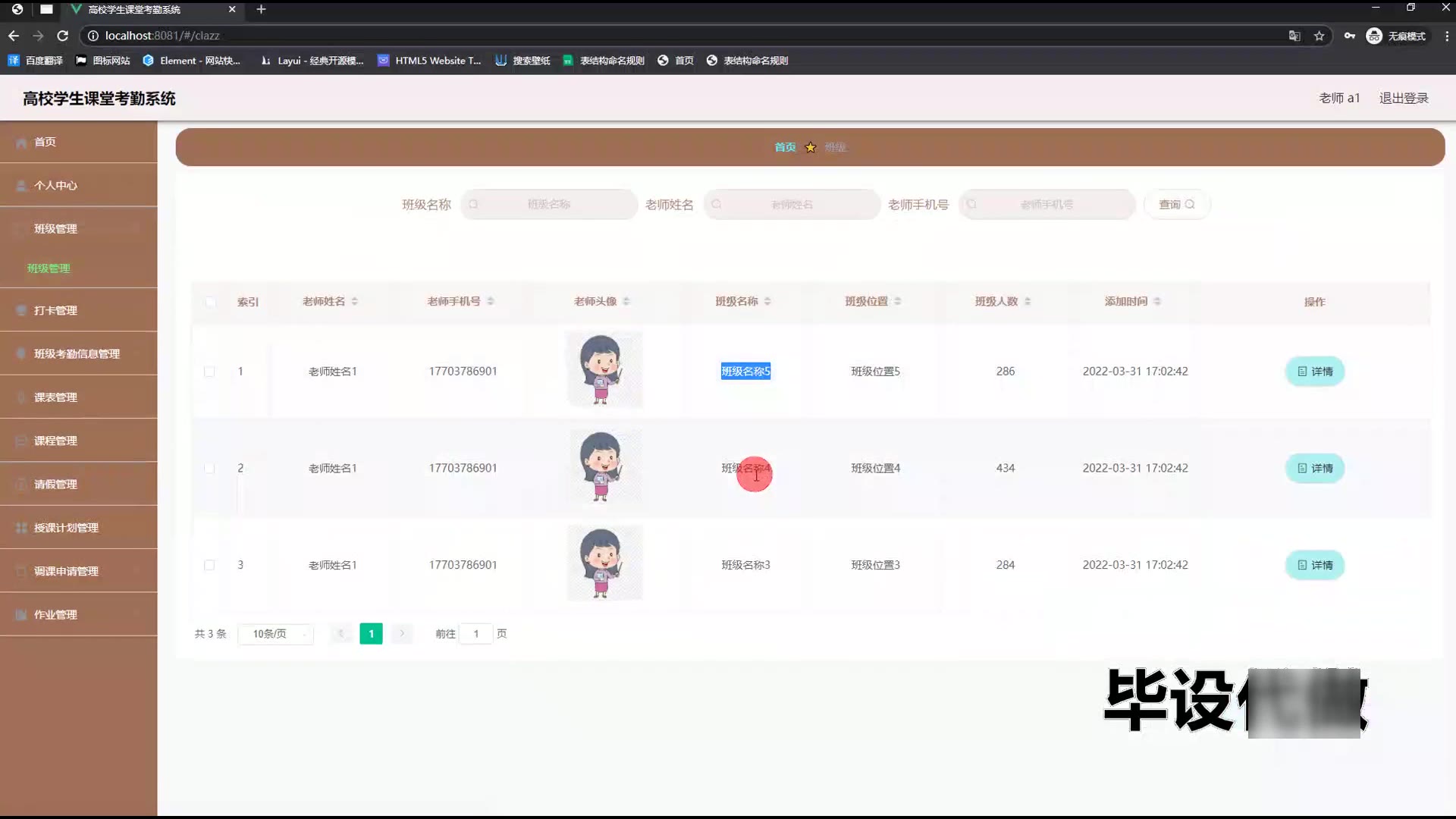
Task: Click 退出登录 to log out
Action: (x=1404, y=99)
